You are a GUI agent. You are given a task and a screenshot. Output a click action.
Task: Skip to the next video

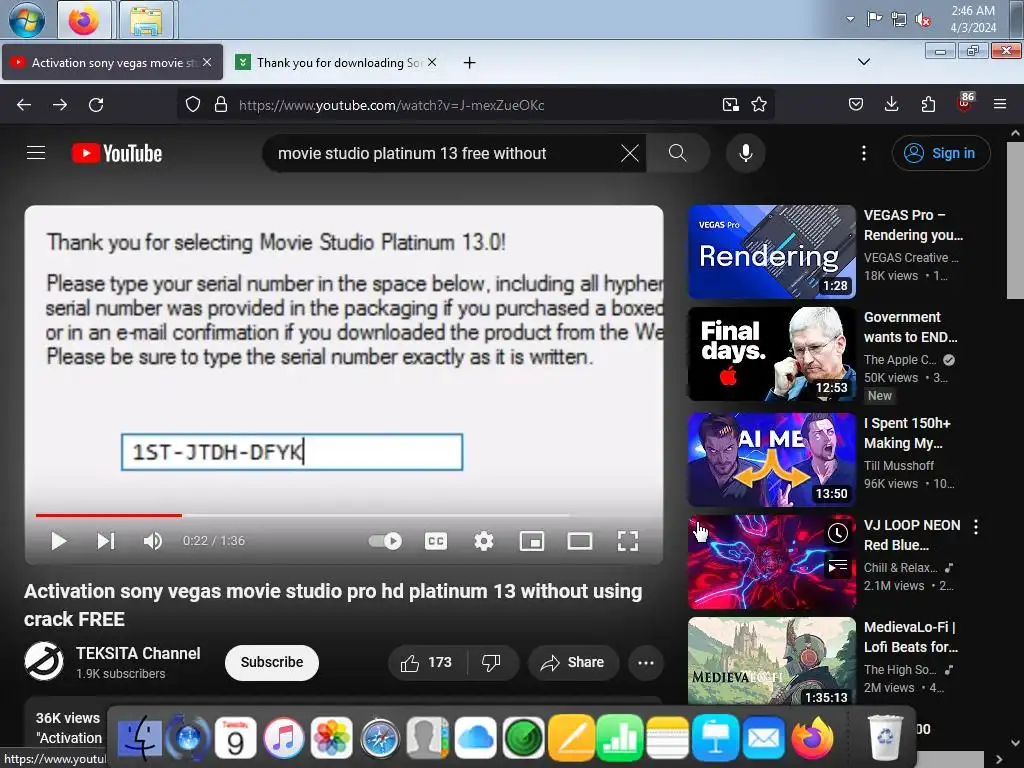pos(106,541)
